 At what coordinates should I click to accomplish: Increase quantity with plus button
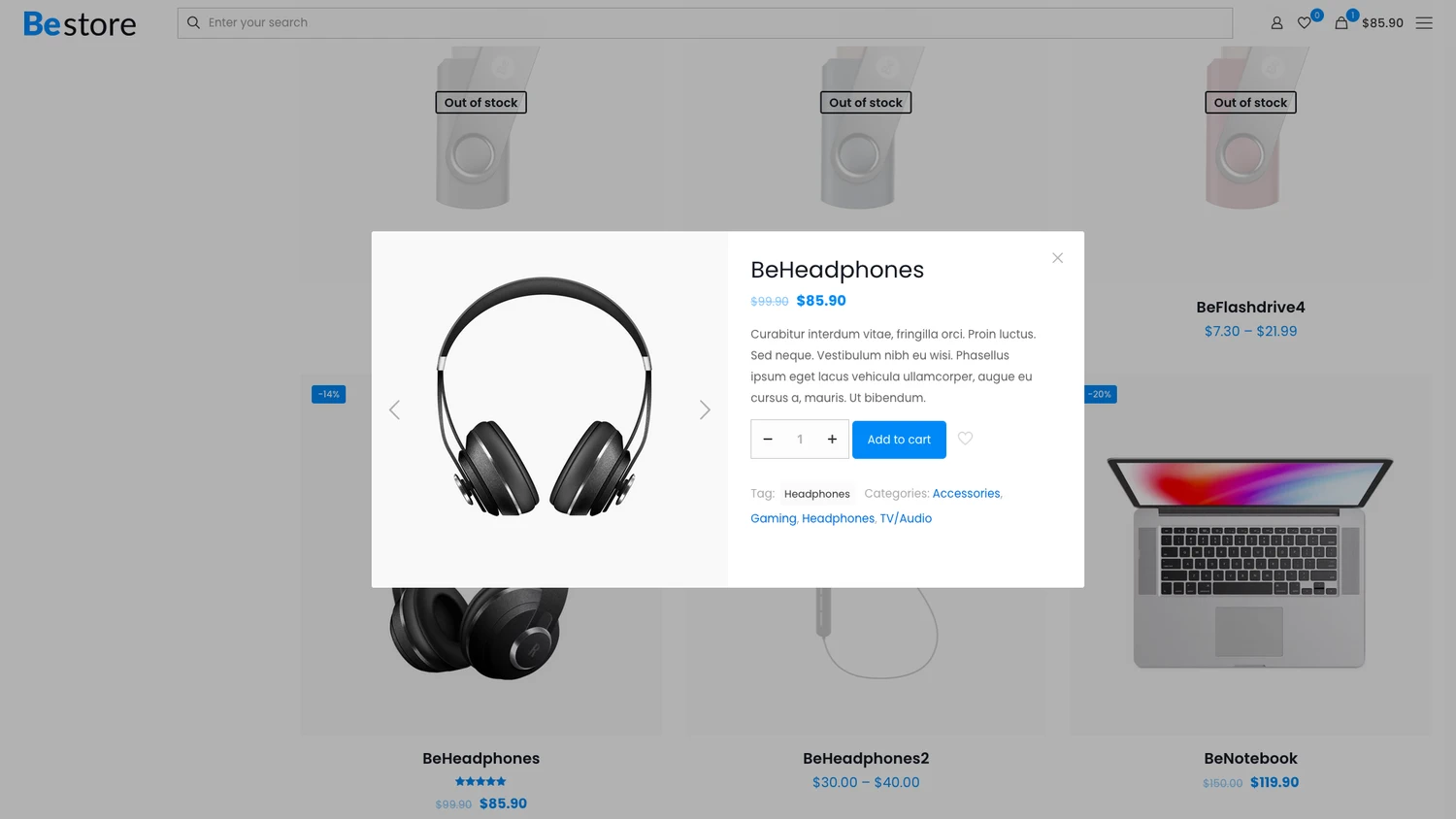(832, 440)
